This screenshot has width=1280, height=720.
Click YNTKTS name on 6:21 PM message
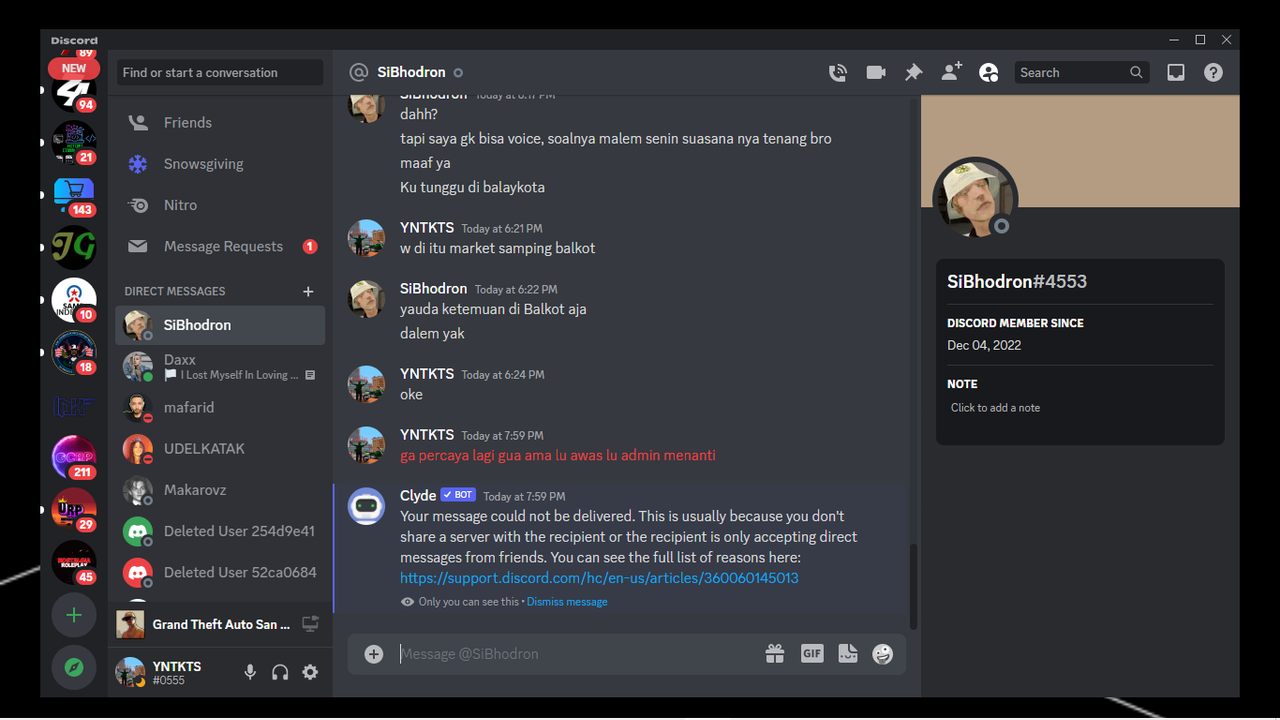[x=427, y=228]
